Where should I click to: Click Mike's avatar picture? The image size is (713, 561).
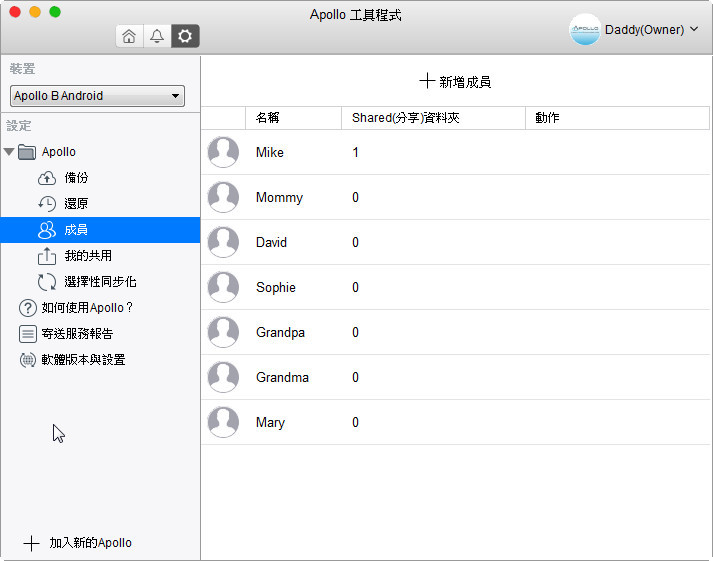tap(223, 153)
